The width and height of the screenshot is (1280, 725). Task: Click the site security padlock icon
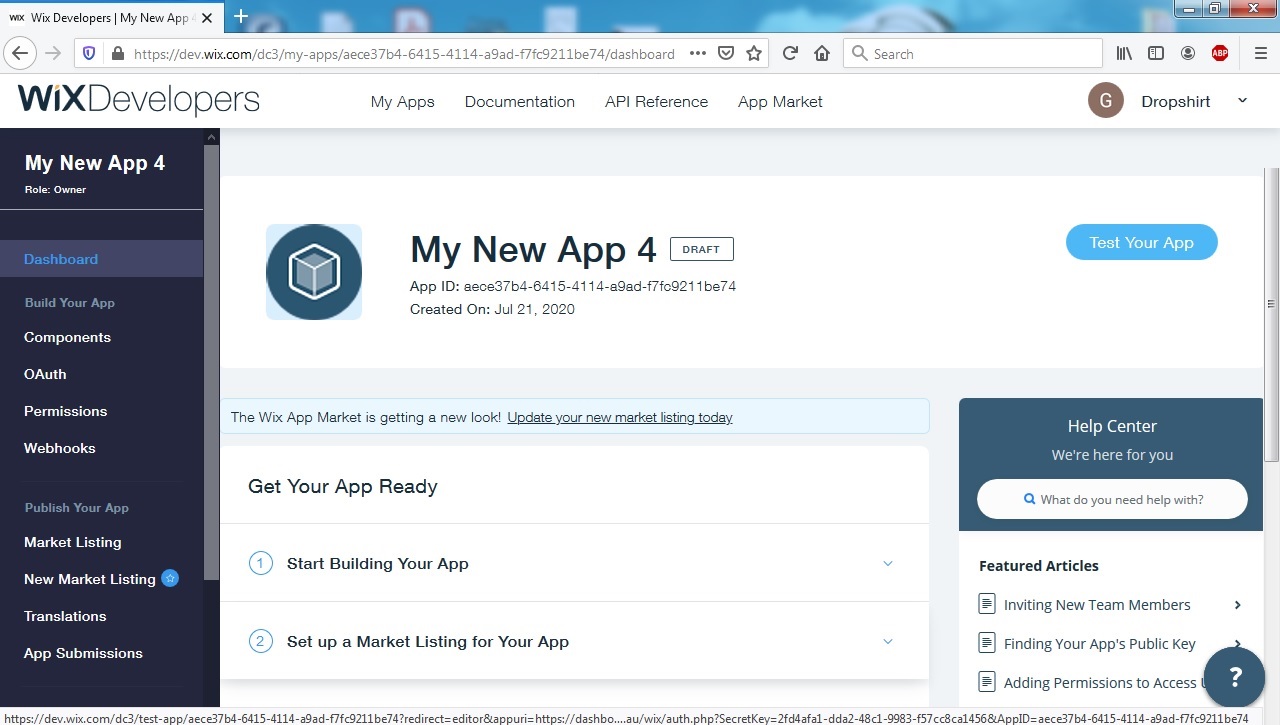click(118, 54)
